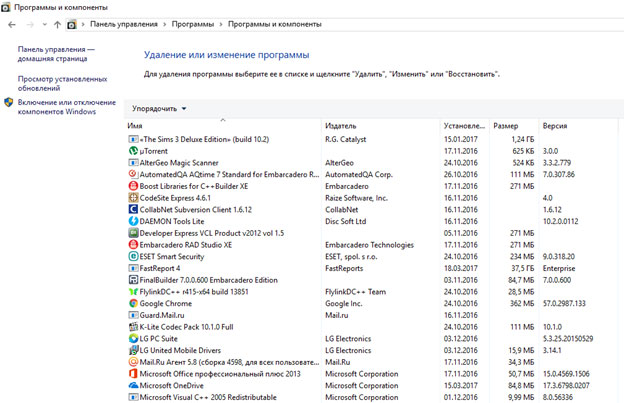Open the 'Упорядочить' dropdown menu
The height and width of the screenshot is (403, 624).
[x=159, y=109]
